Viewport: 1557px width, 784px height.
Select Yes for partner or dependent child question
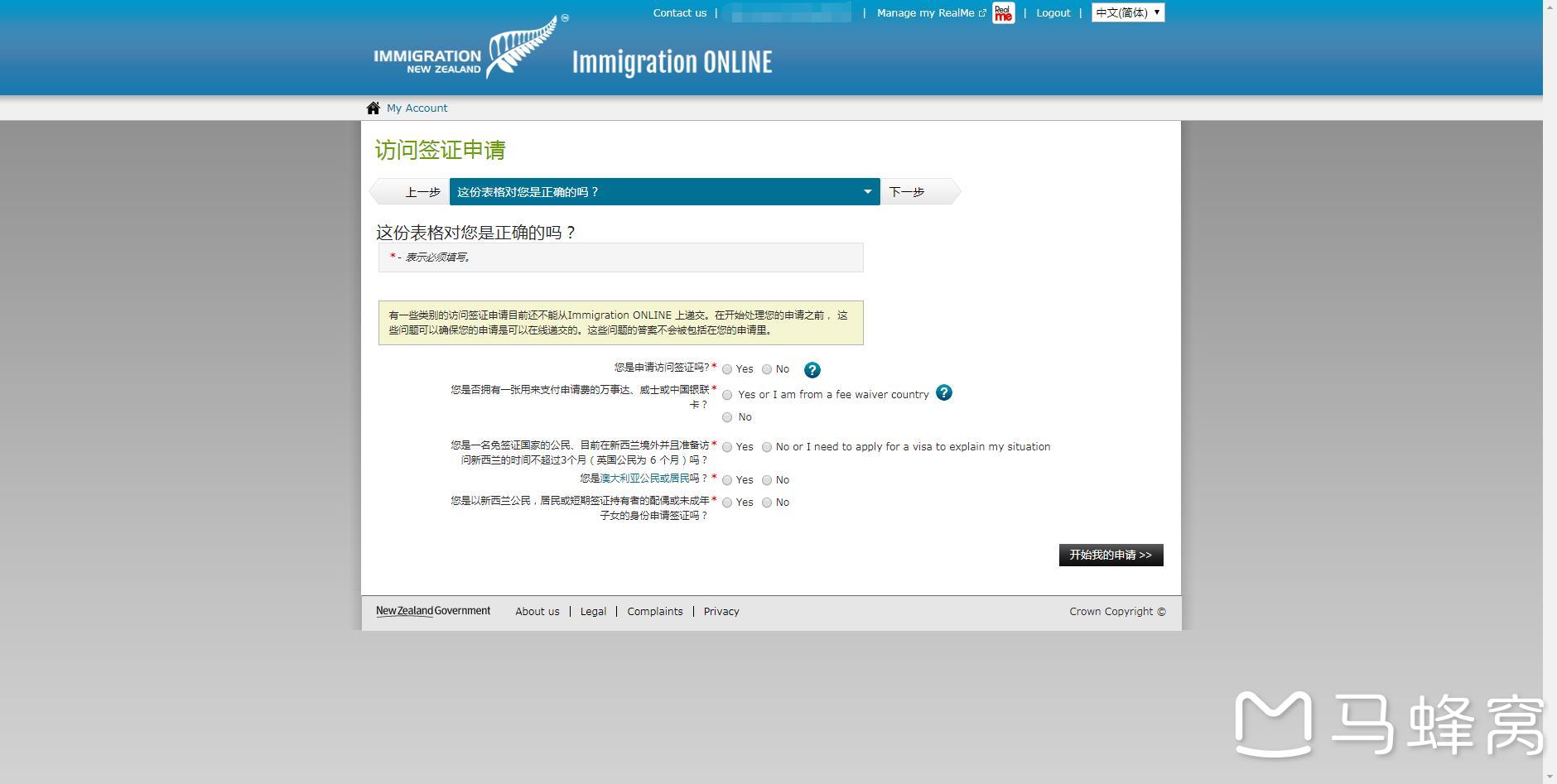727,503
